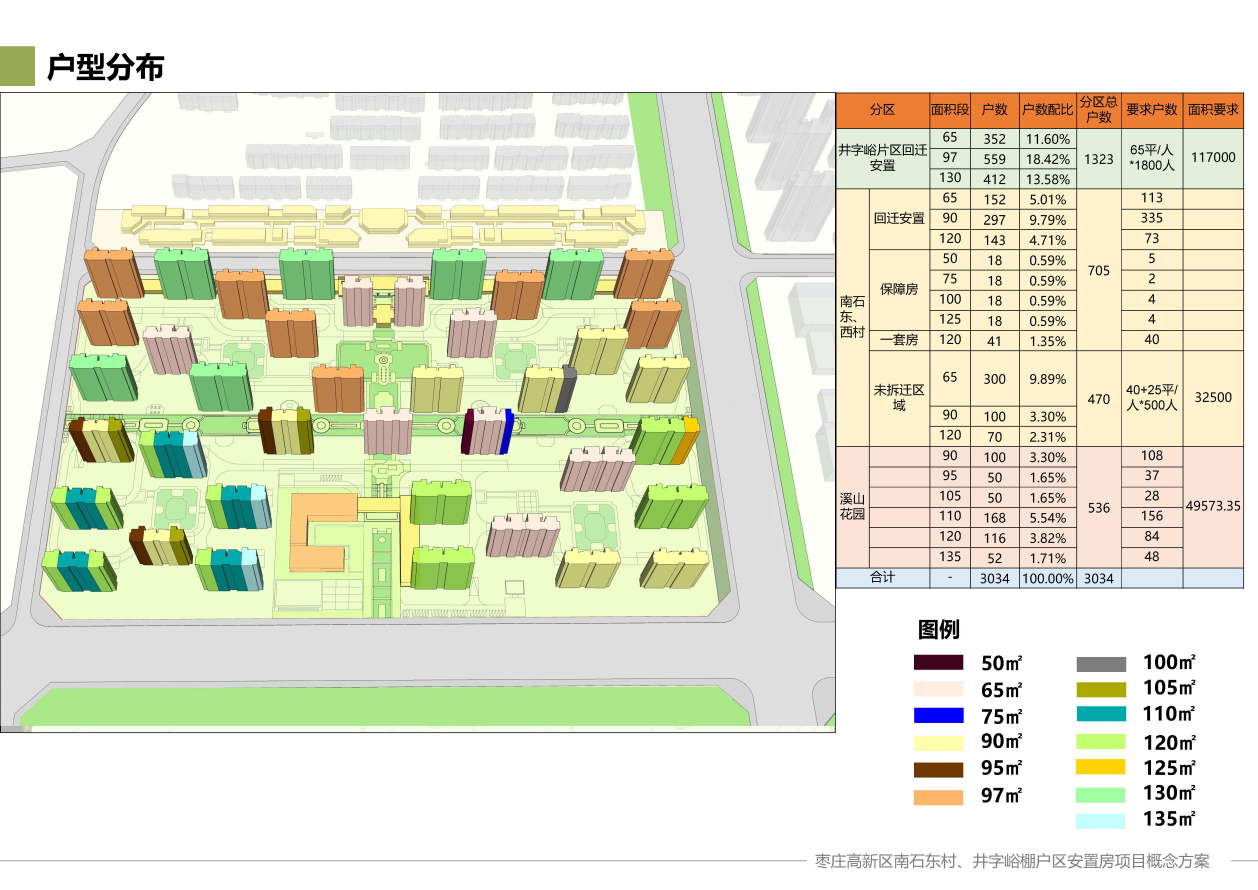This screenshot has height=890, width=1258.
Task: Click the household count 352 cell
Action: pyautogui.click(x=994, y=139)
